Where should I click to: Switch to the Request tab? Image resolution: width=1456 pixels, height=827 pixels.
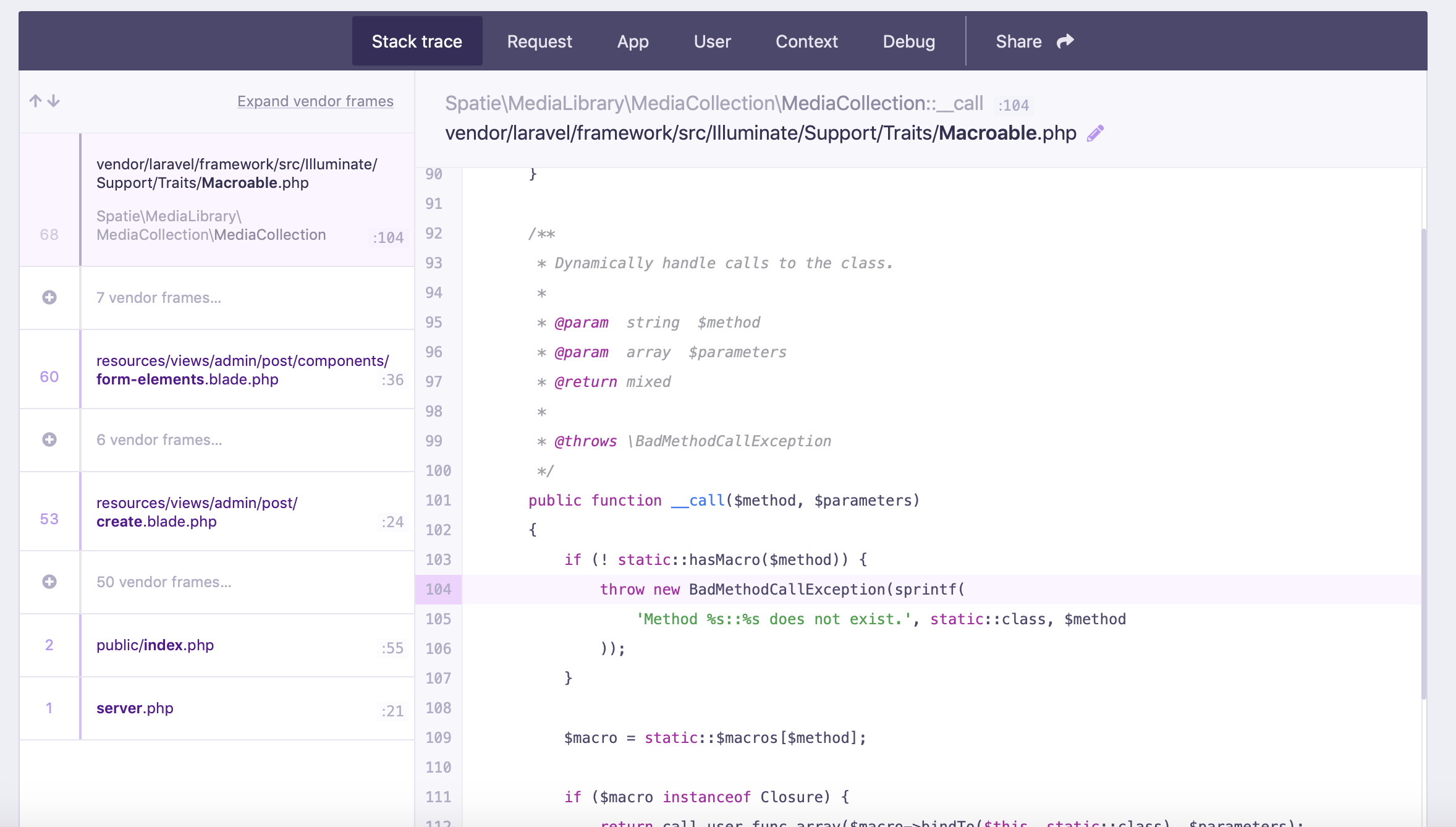539,41
